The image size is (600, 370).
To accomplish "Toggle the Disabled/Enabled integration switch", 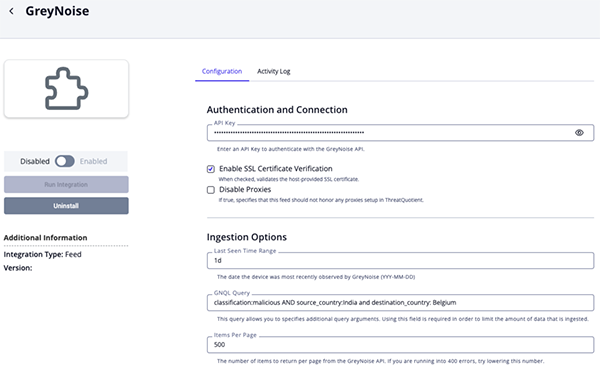I will point(65,161).
